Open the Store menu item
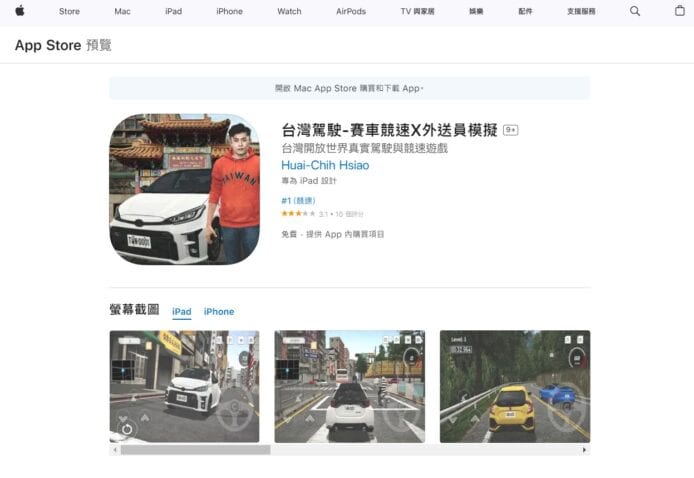The width and height of the screenshot is (694, 478). point(69,12)
